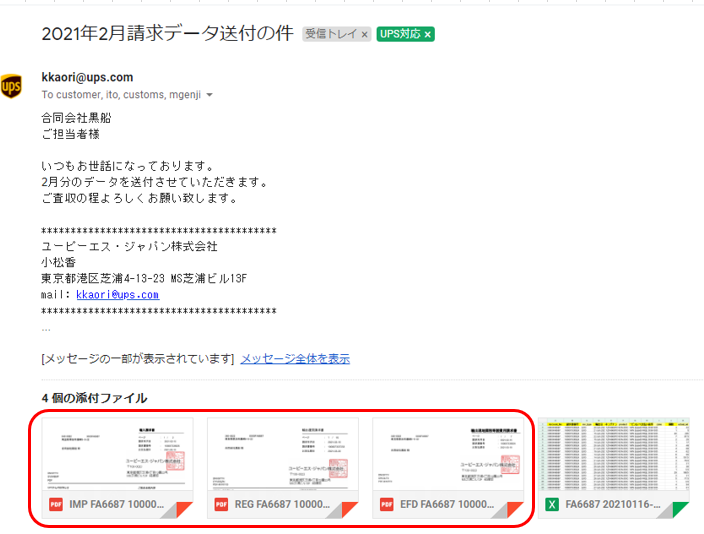Remove the UPS対応 label with its x
The width and height of the screenshot is (704, 534).
[428, 34]
